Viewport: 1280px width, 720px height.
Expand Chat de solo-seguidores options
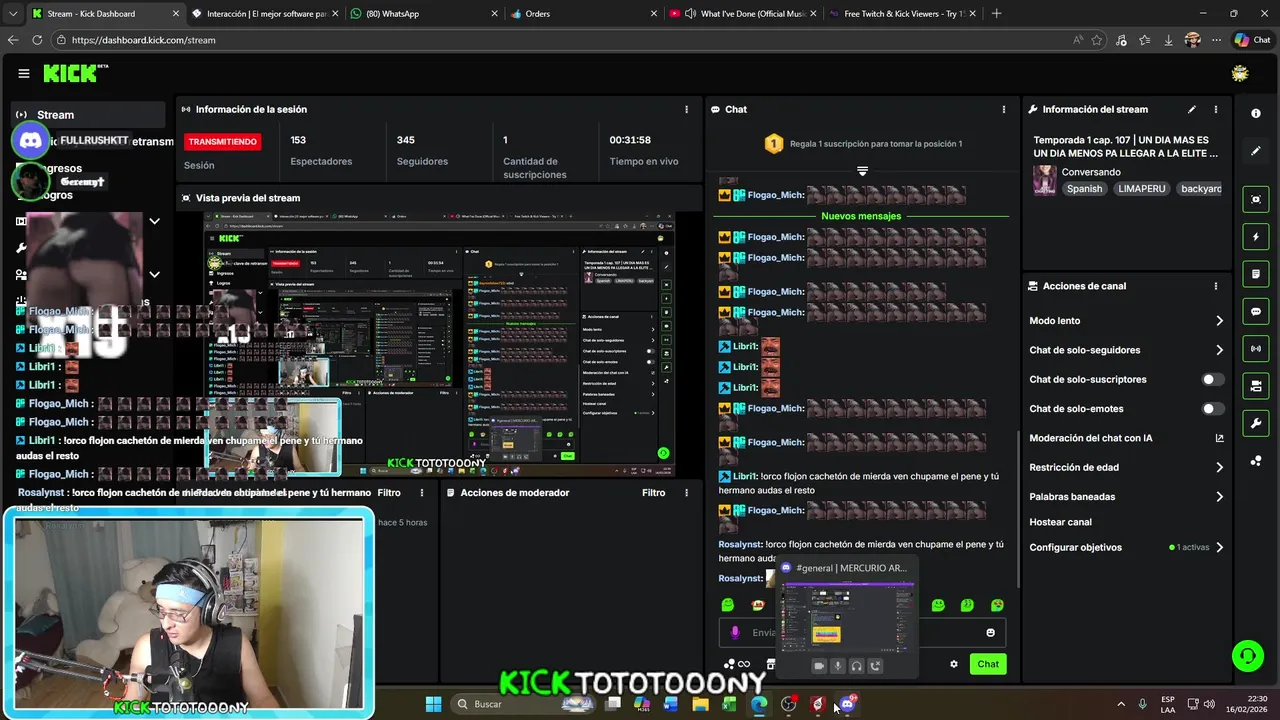[x=1219, y=350]
